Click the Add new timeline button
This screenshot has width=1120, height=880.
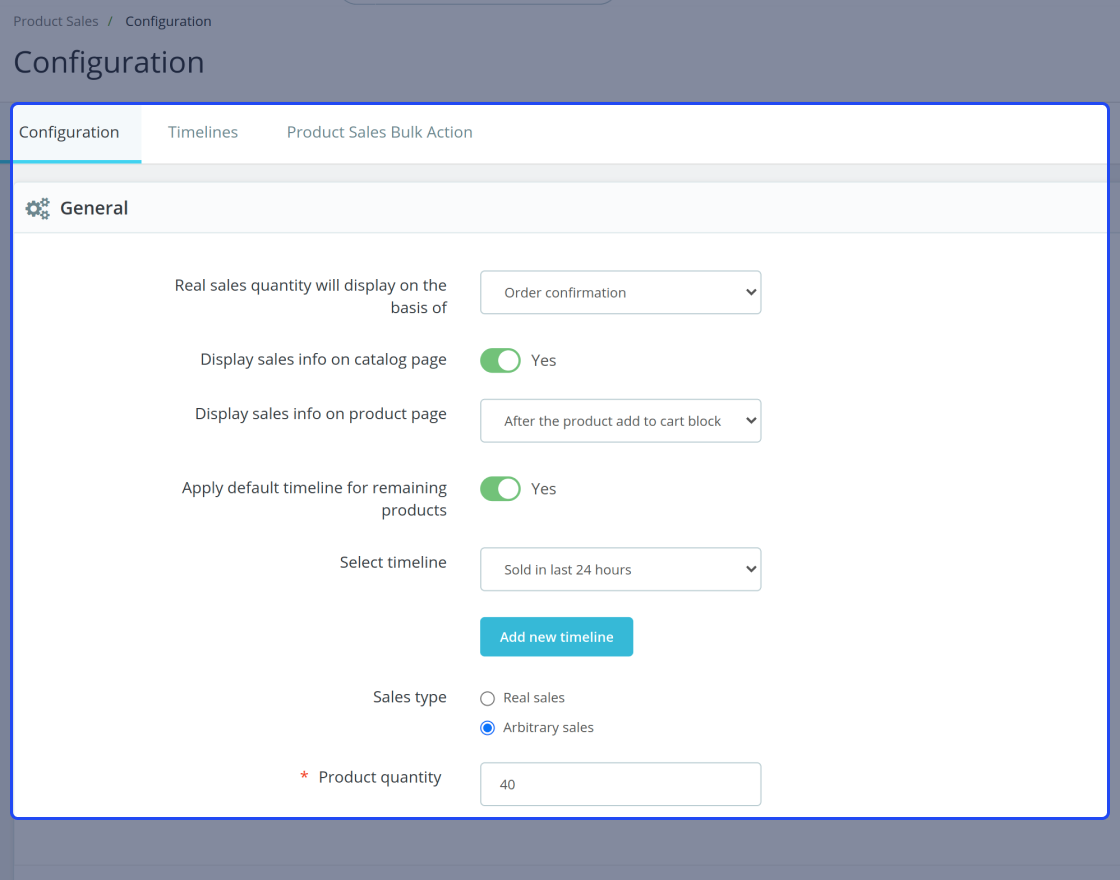point(556,636)
